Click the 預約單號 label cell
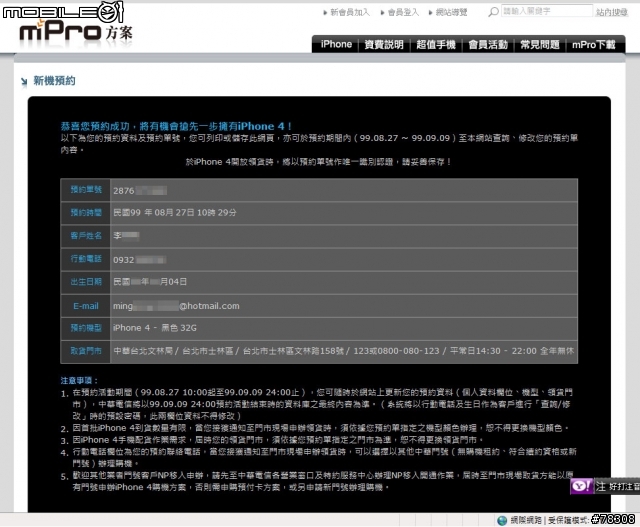 point(86,190)
